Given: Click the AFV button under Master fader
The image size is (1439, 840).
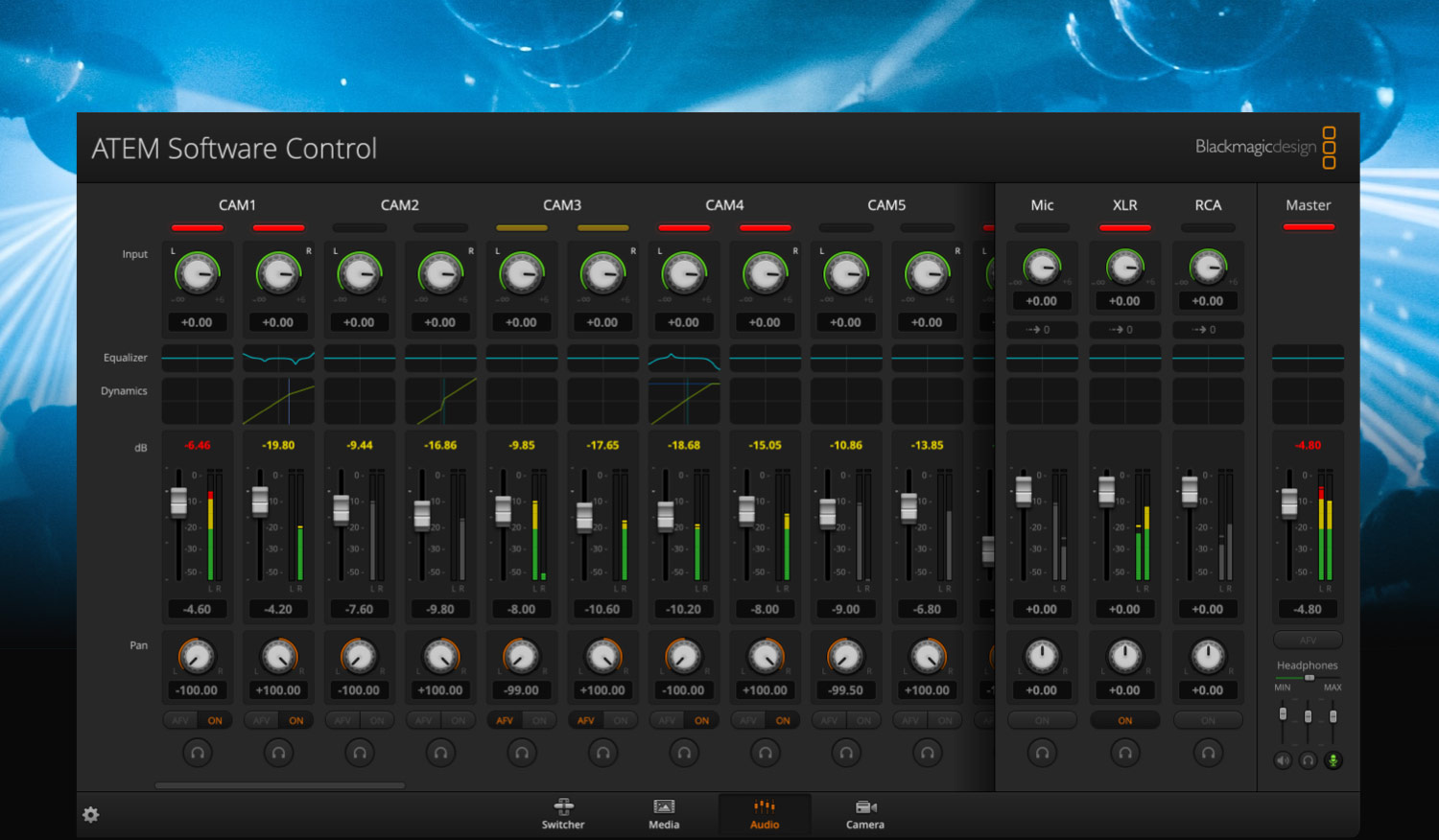Looking at the screenshot, I should click(1307, 640).
